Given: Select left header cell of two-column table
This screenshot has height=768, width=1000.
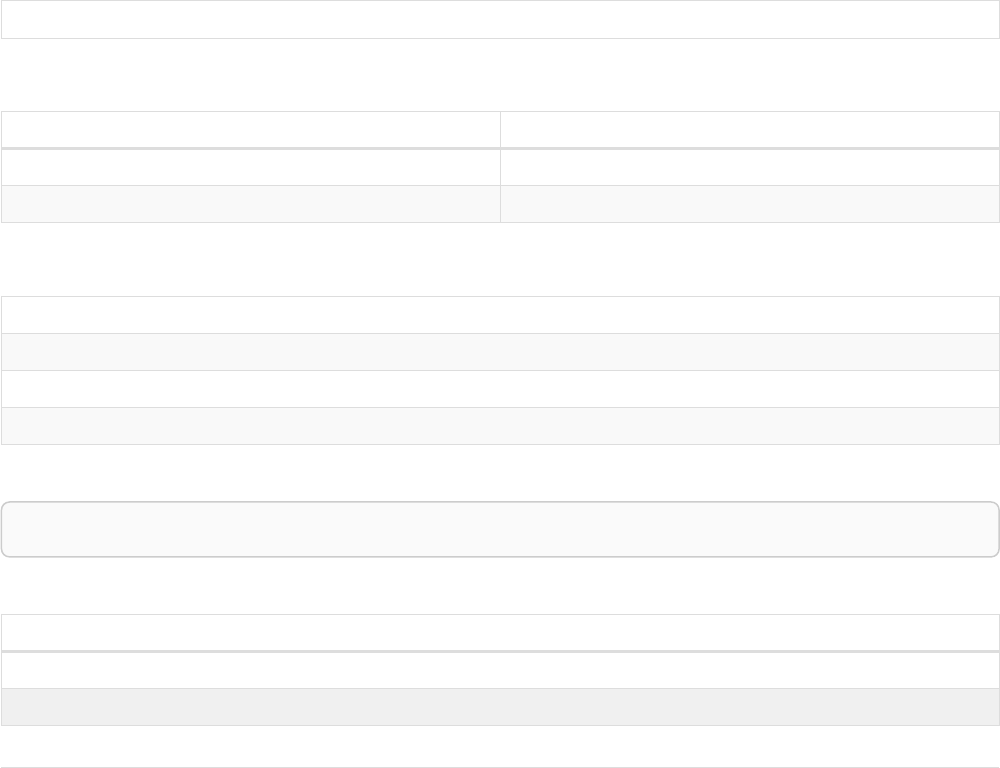Looking at the screenshot, I should tap(250, 129).
